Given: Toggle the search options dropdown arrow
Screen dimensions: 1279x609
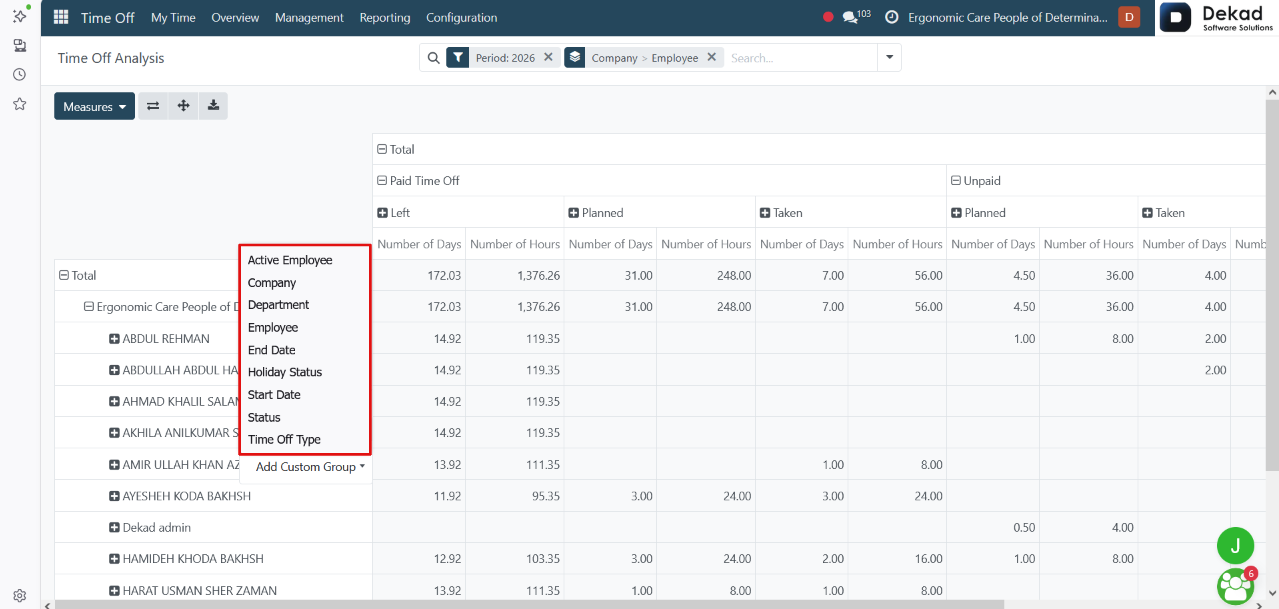Looking at the screenshot, I should [x=889, y=58].
